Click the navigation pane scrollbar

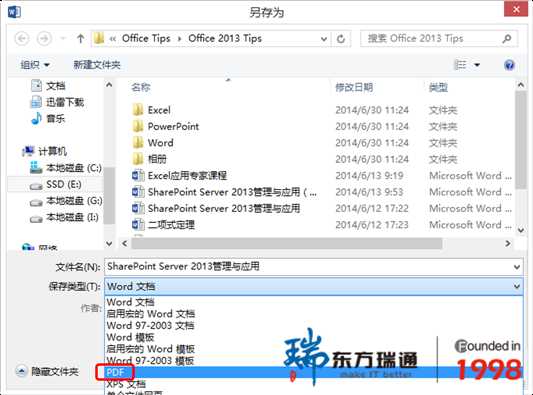[109, 195]
